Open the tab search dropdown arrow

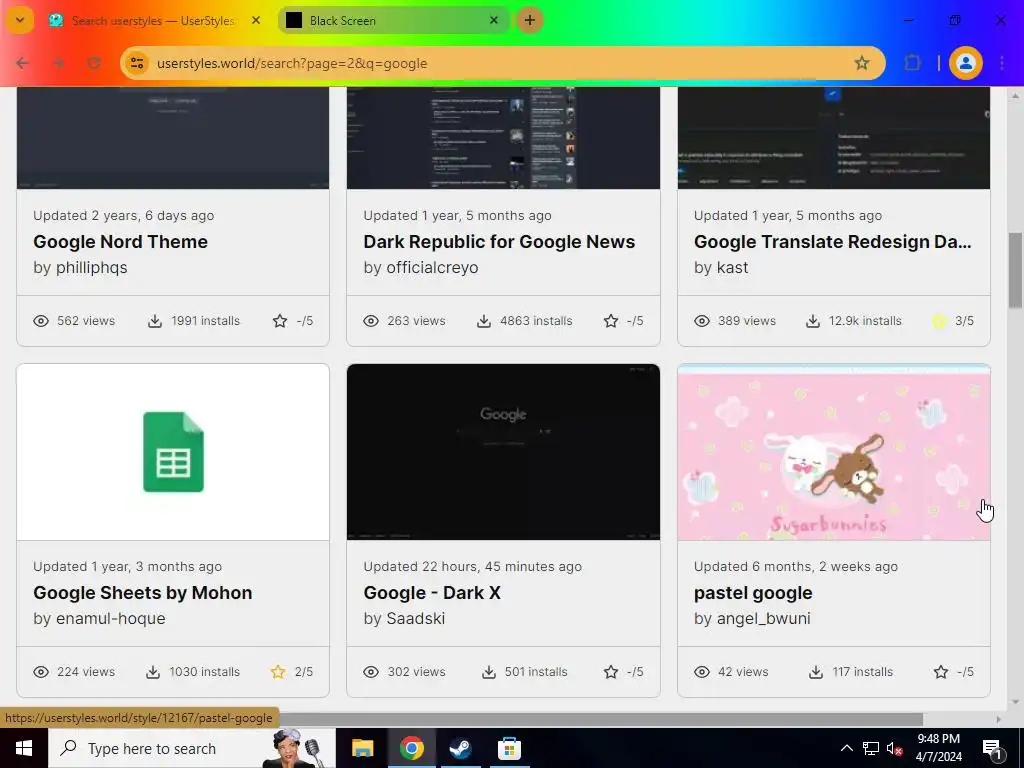pos(20,20)
